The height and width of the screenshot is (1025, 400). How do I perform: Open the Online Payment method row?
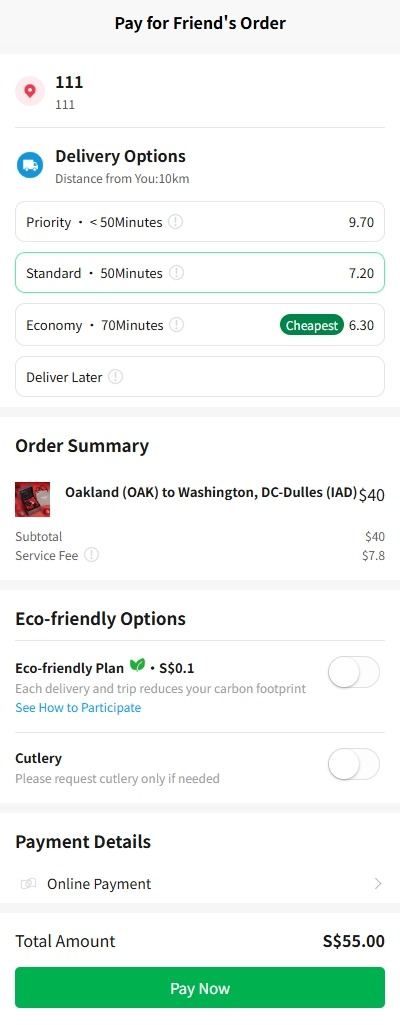(200, 884)
